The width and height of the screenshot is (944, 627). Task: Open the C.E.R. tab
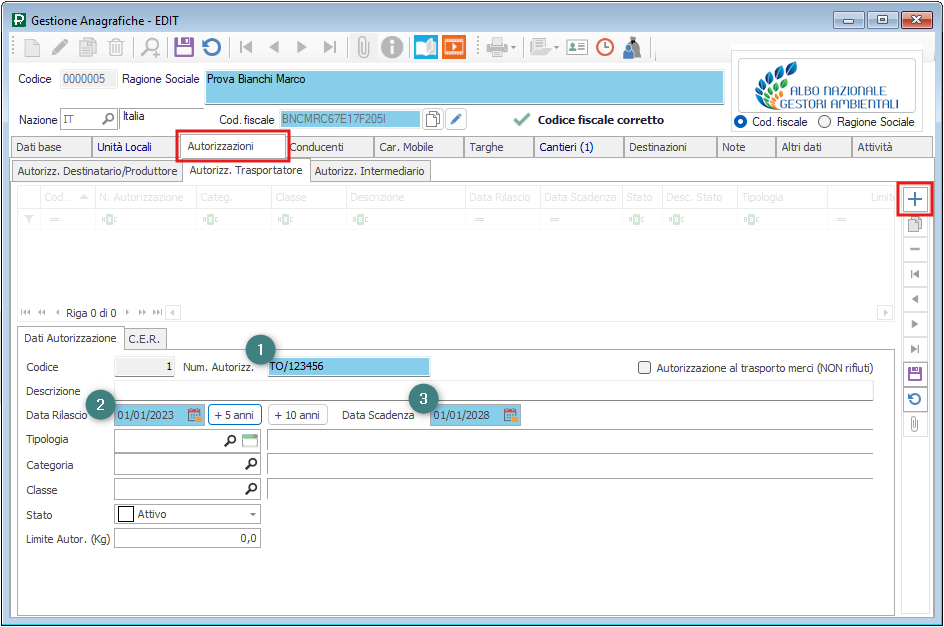tap(146, 339)
